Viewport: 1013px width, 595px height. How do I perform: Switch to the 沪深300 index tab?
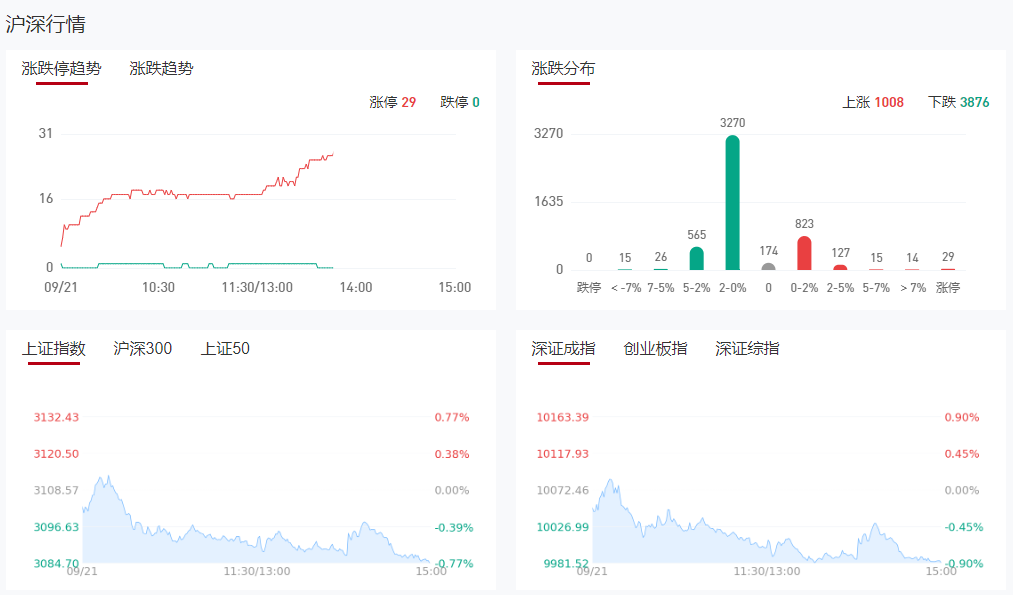tap(142, 349)
